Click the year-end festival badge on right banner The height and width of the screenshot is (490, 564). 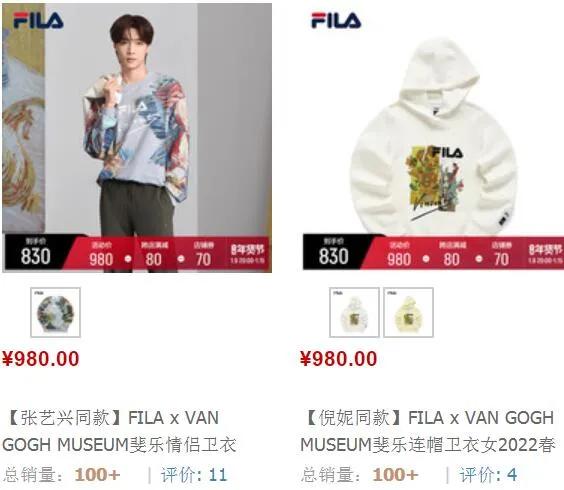click(545, 253)
